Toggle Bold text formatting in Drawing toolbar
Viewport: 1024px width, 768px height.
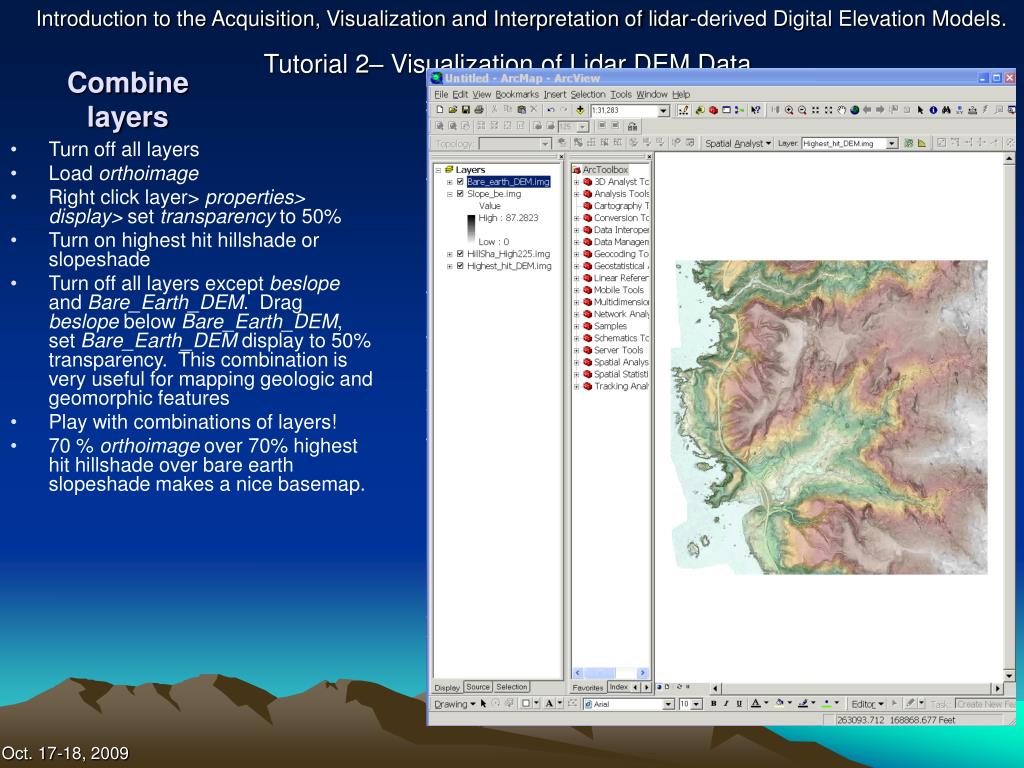[x=713, y=703]
